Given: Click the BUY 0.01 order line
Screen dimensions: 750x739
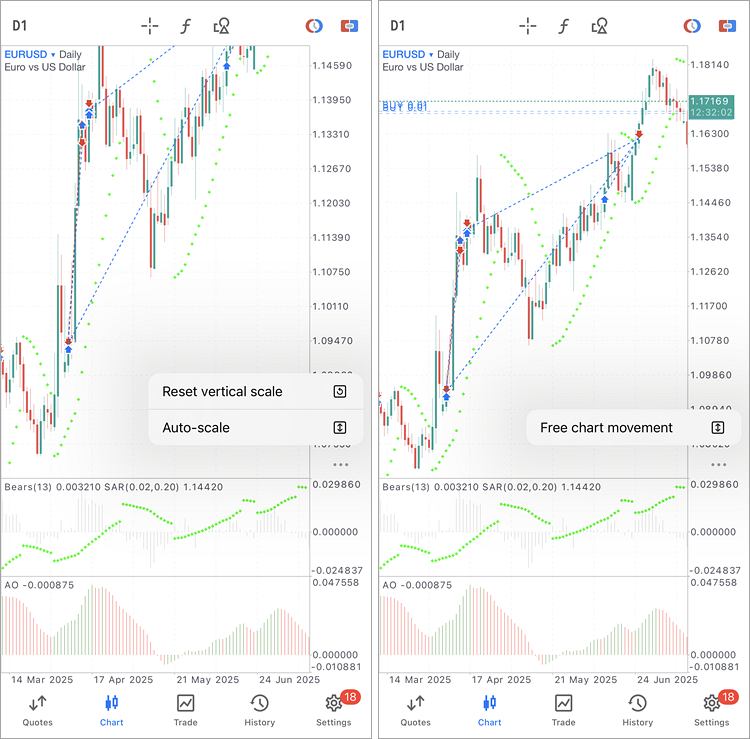Looking at the screenshot, I should coord(405,106).
